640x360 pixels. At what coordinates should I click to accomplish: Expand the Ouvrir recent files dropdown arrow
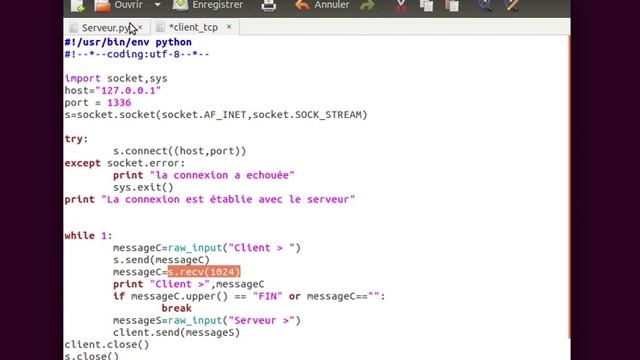(x=158, y=5)
